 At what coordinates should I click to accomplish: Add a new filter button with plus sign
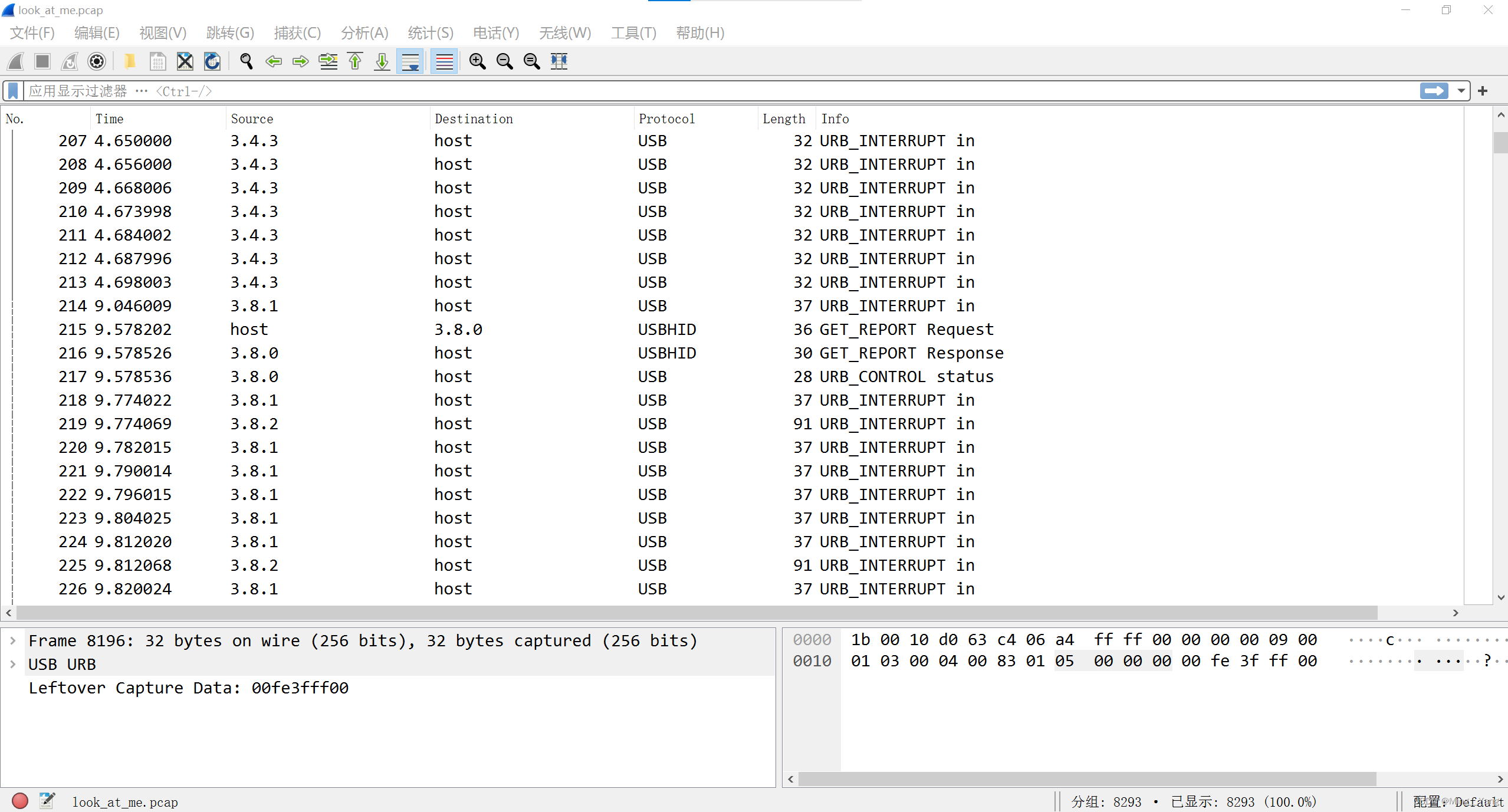[1483, 91]
